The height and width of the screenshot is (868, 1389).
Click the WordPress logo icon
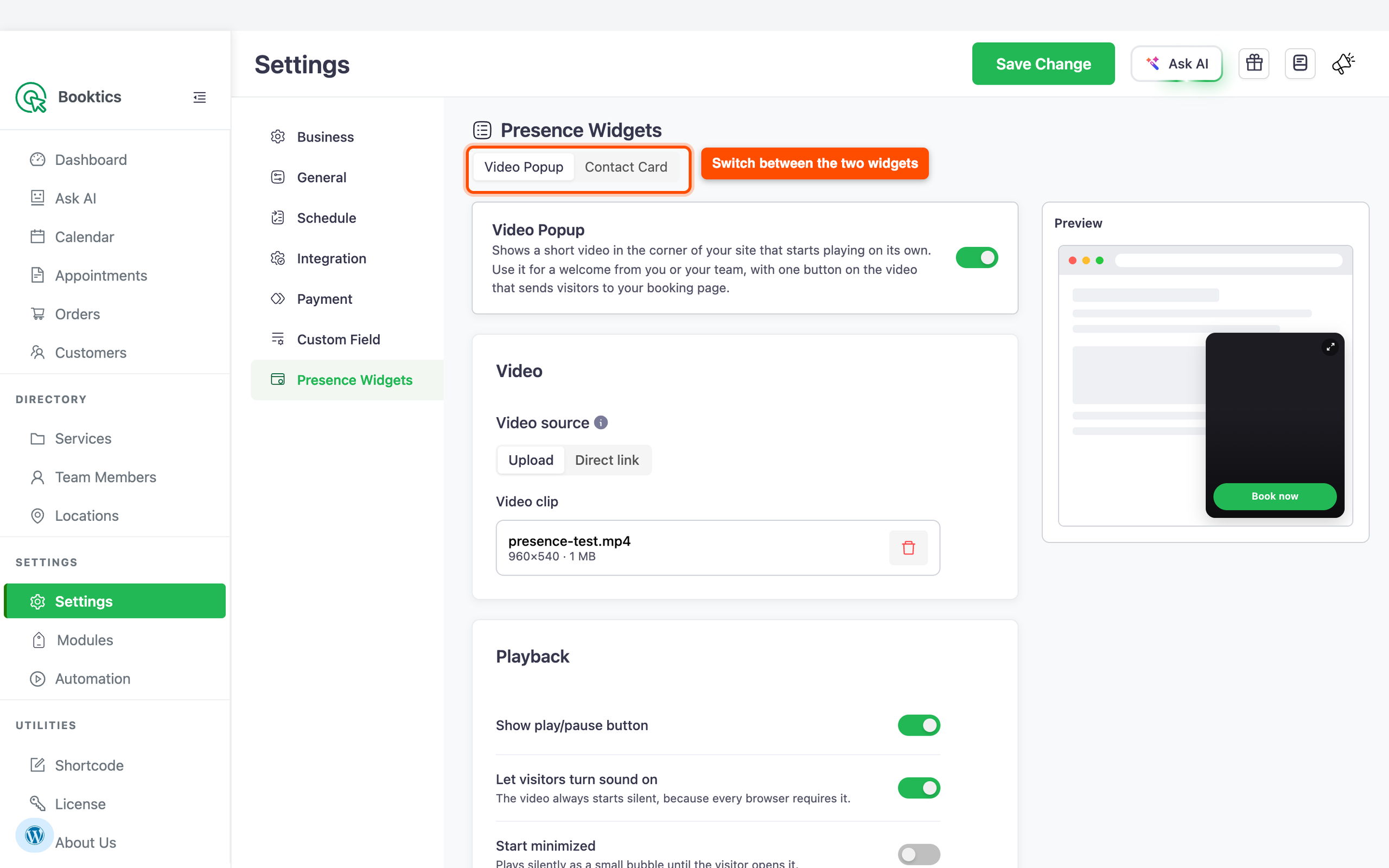(34, 835)
